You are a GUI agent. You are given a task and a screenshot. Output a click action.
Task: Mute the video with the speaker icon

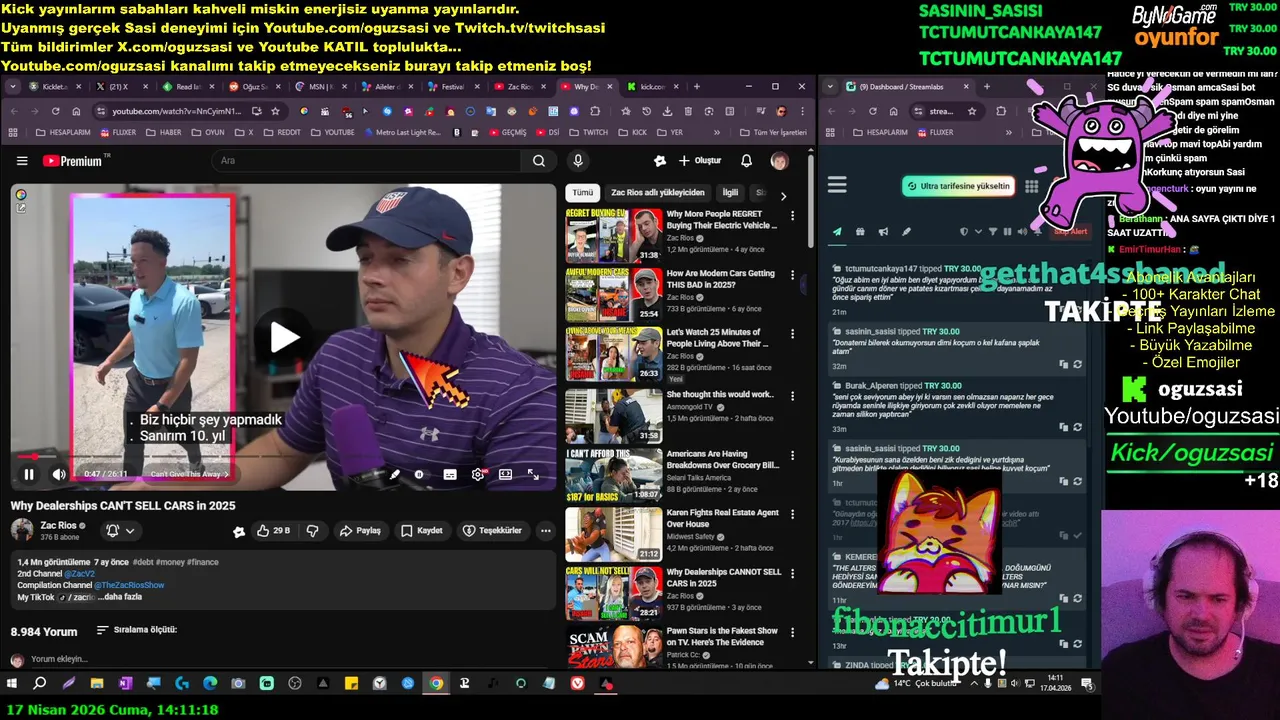tap(58, 475)
